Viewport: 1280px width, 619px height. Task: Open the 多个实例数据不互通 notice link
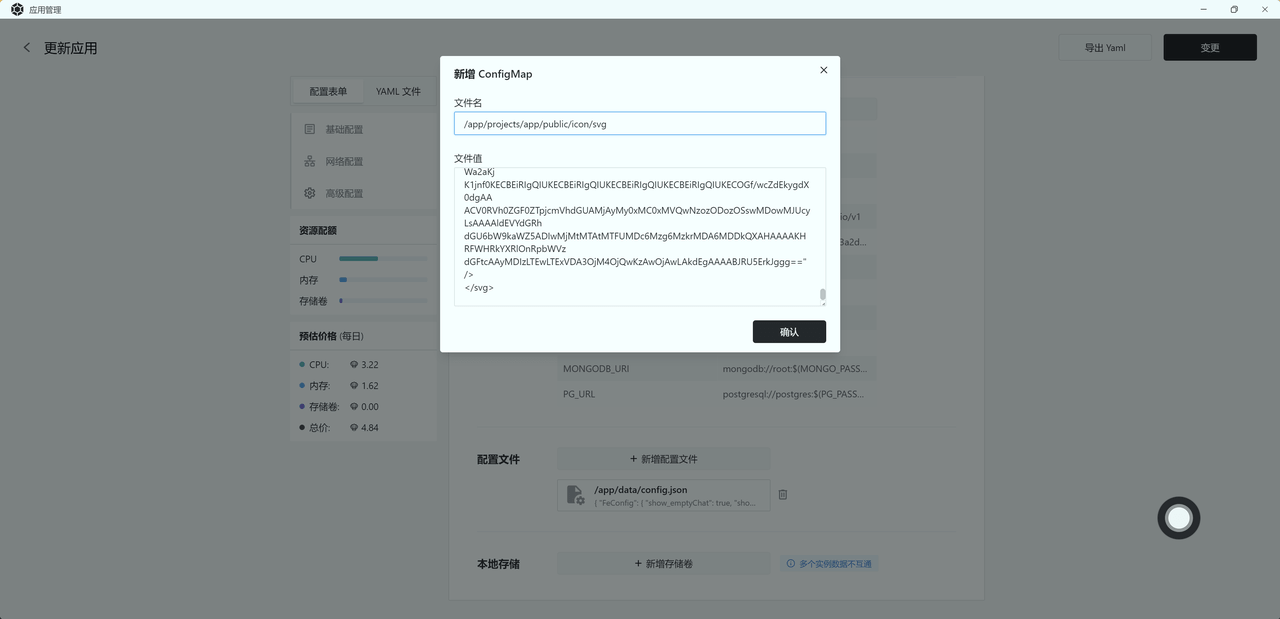[x=834, y=563]
